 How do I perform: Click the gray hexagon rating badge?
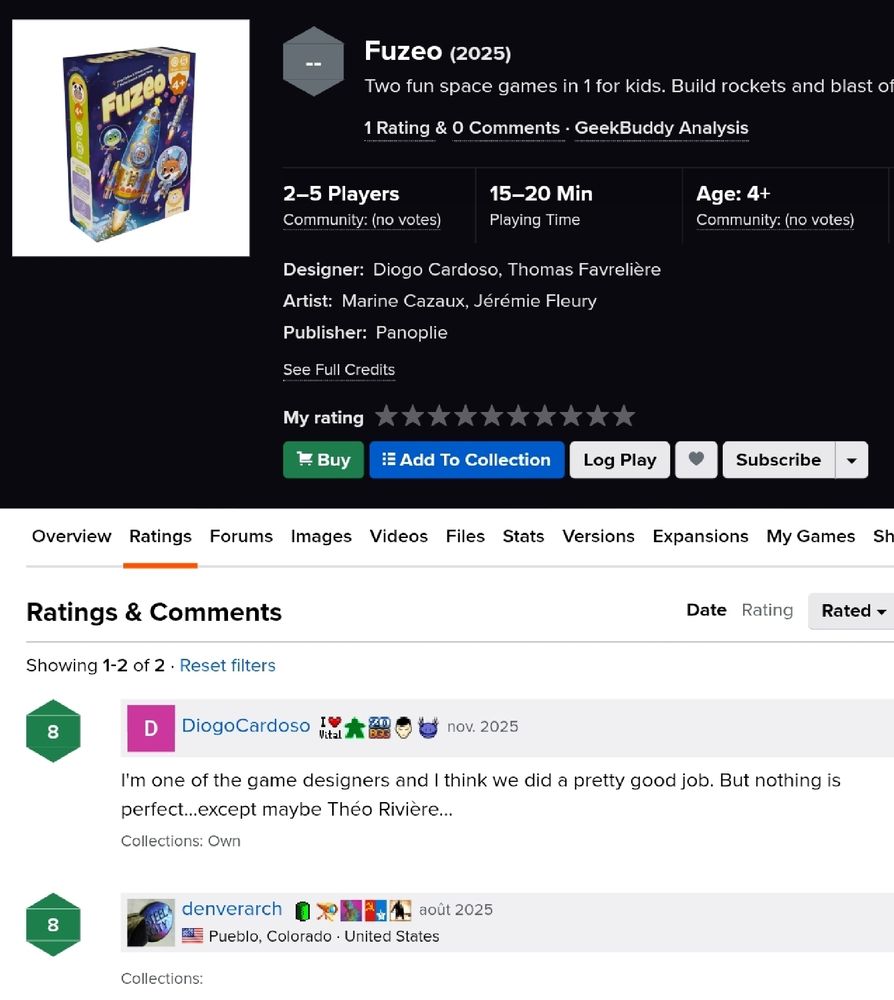[x=313, y=62]
